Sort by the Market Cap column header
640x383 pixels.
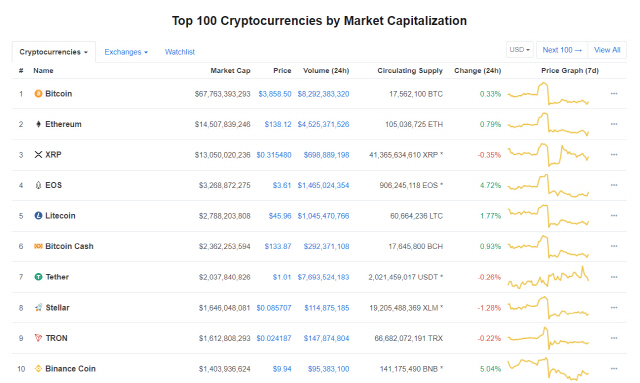[230, 71]
